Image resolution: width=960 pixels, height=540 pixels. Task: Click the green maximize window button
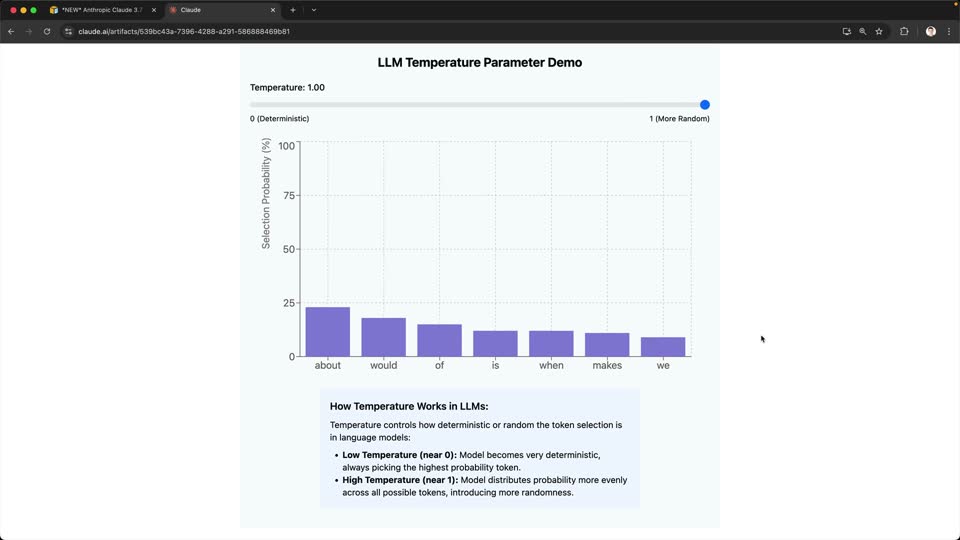[x=34, y=10]
